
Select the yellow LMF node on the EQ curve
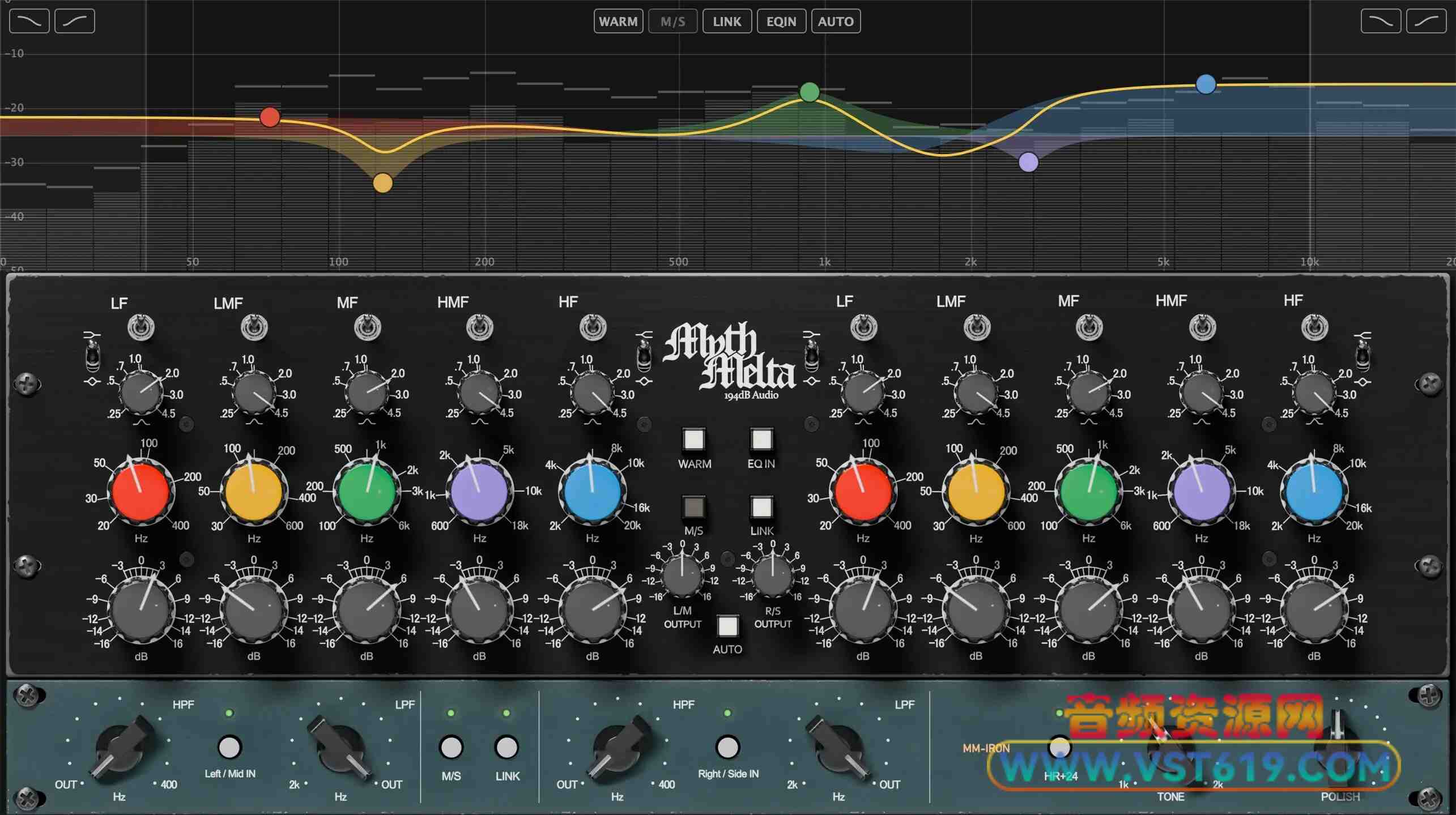383,183
